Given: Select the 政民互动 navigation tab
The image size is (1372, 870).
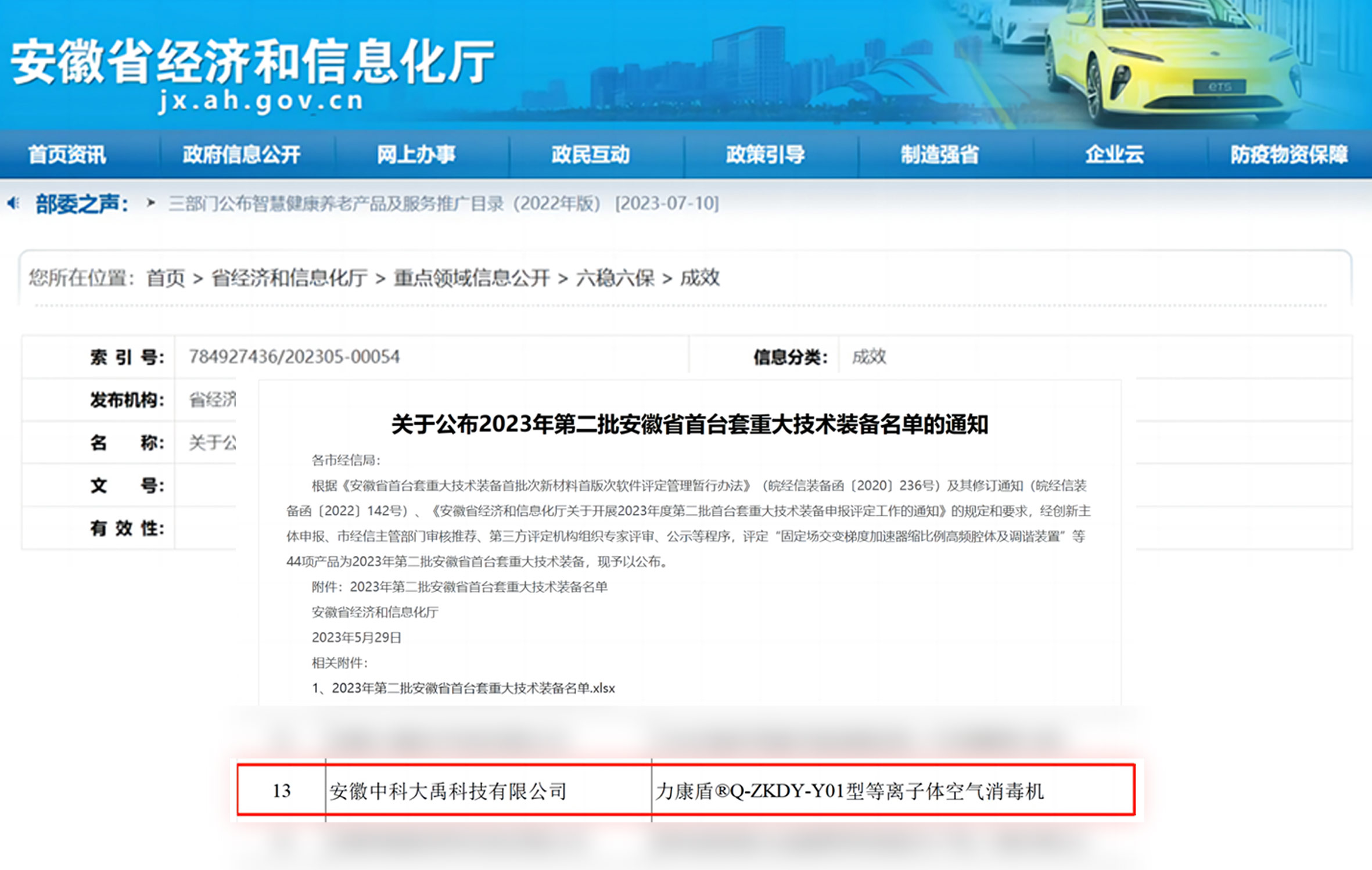Looking at the screenshot, I should (x=590, y=154).
